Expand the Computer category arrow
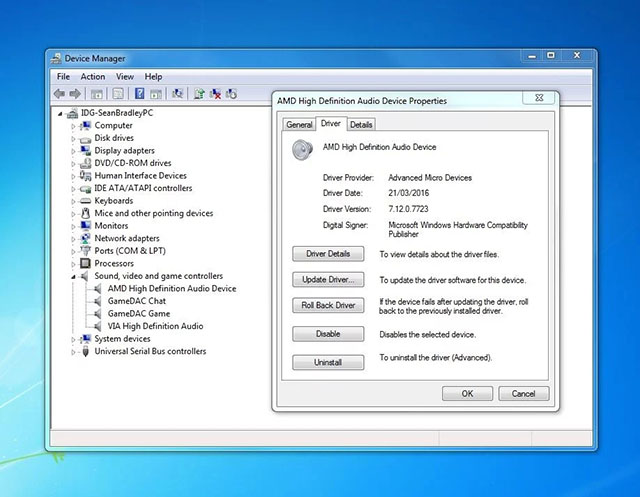Viewport: 640px width, 497px height. pyautogui.click(x=73, y=126)
